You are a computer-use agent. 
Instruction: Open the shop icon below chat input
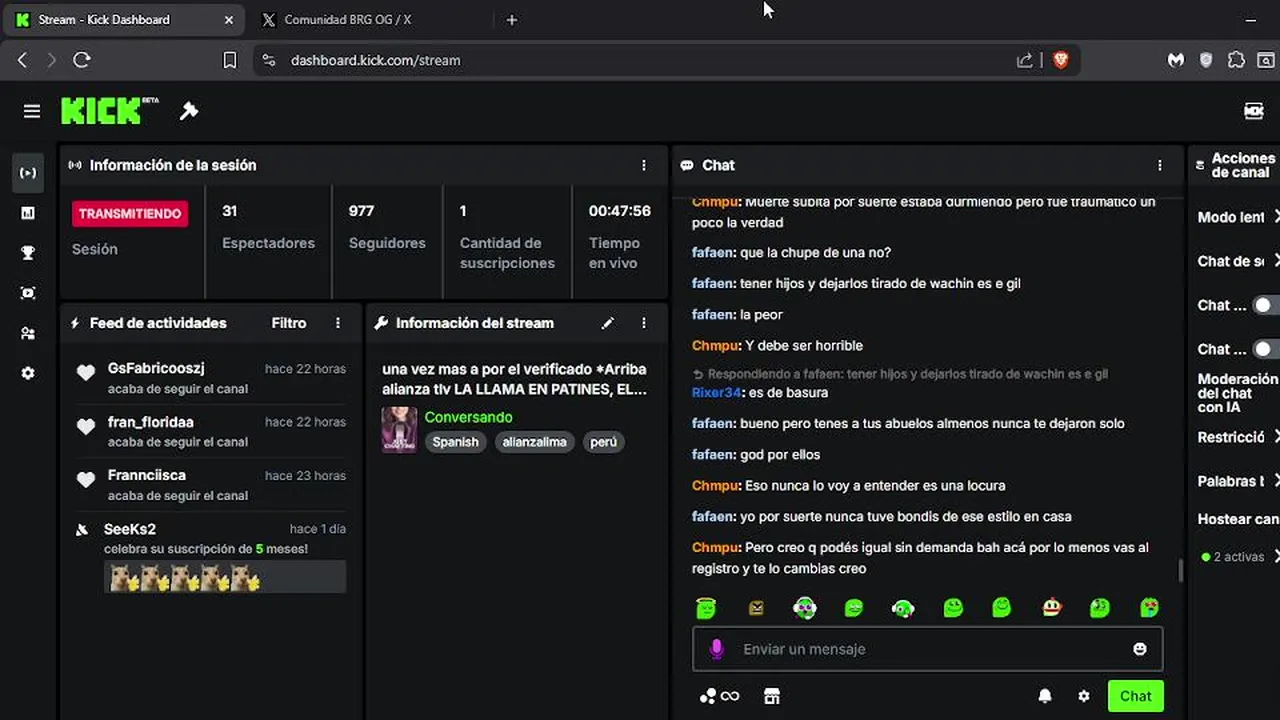[x=771, y=696]
